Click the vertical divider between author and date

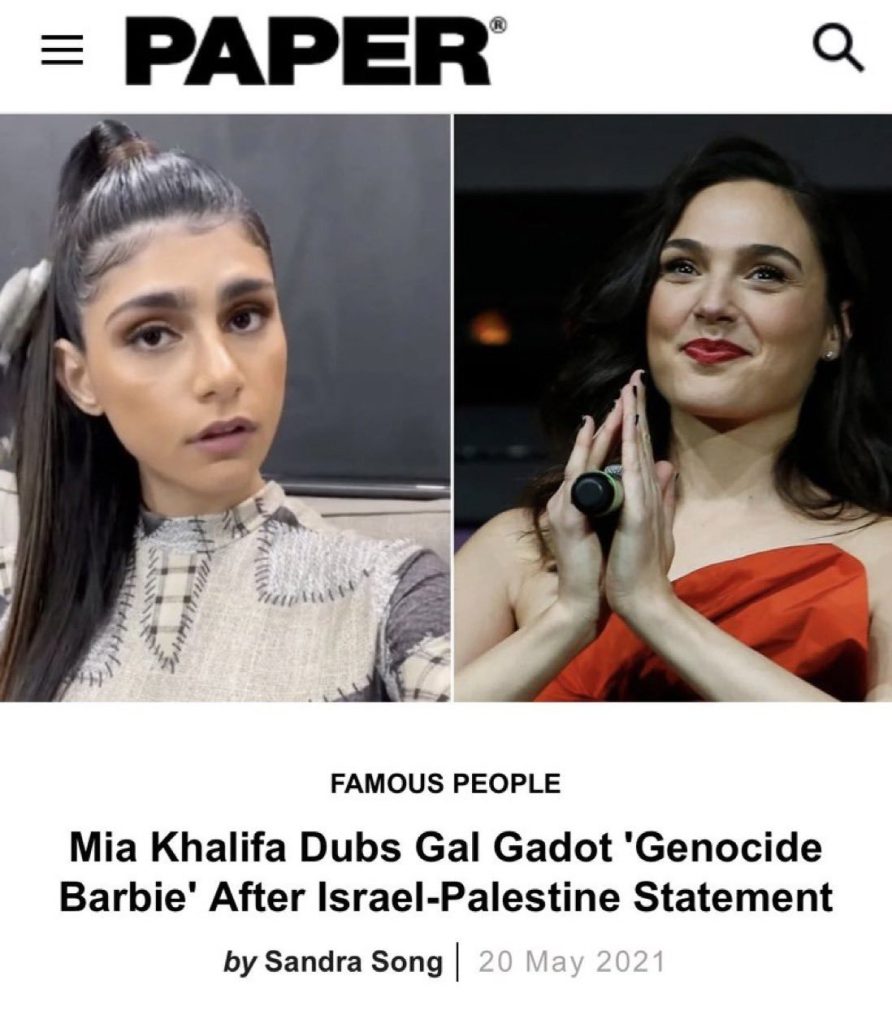click(457, 961)
